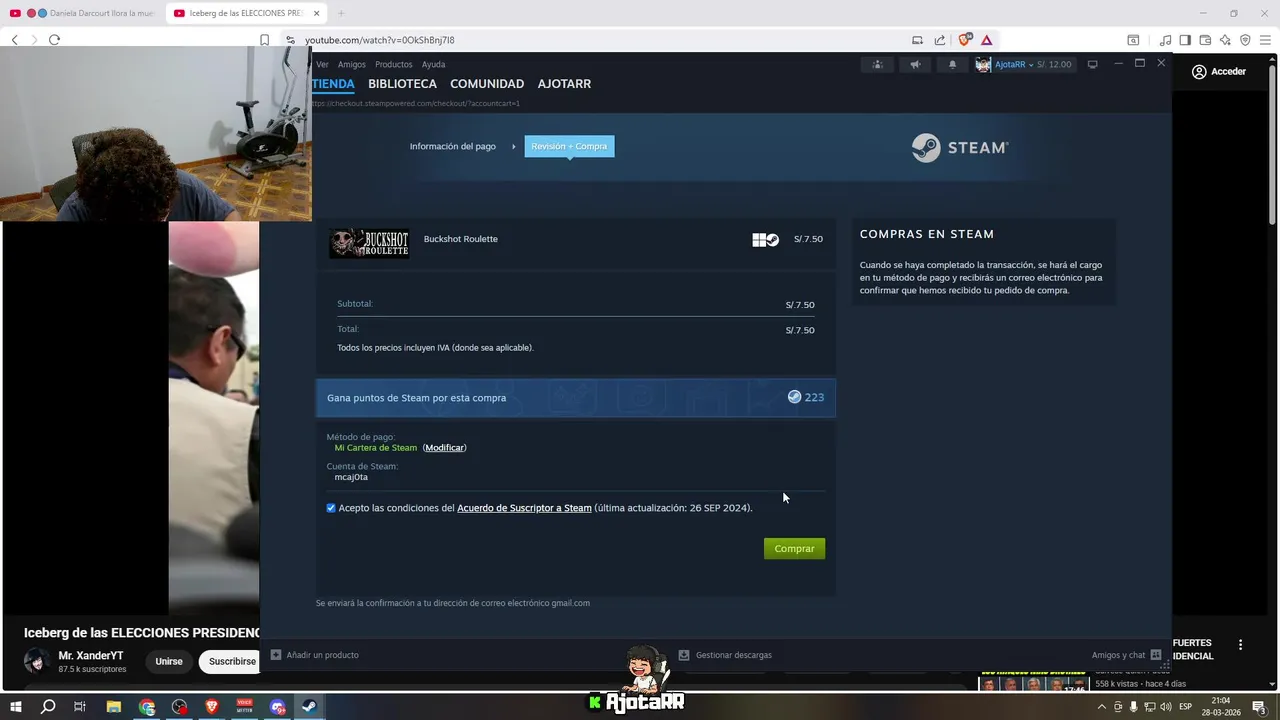Open Gestionar descargas in Steam
This screenshot has height=720, width=1280.
point(725,655)
